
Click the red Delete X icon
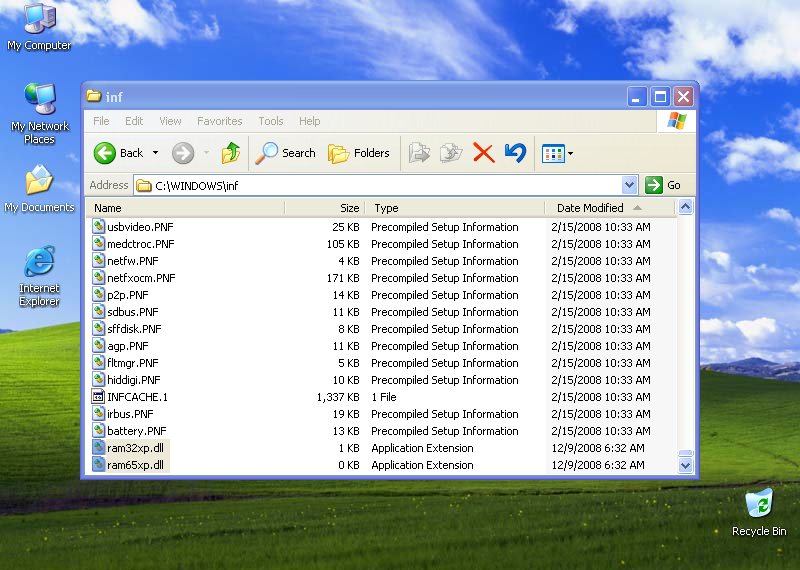[483, 153]
